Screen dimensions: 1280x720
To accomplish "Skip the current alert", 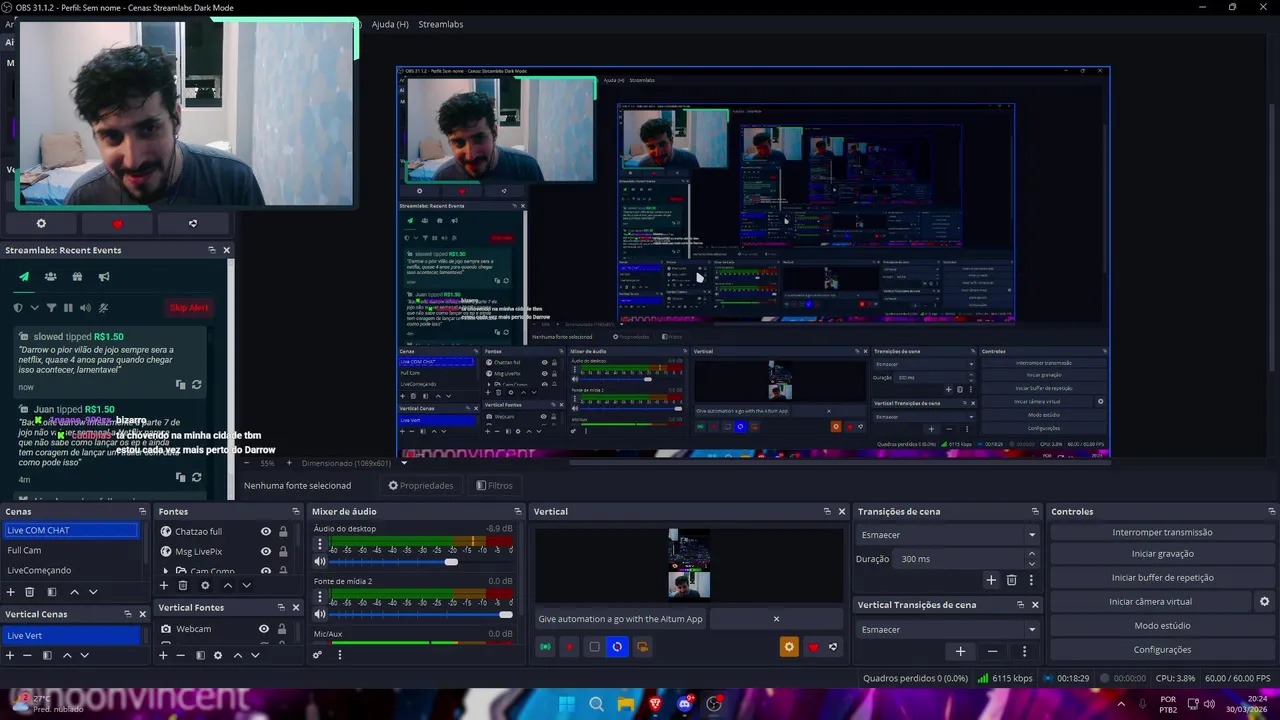I will click(x=189, y=308).
